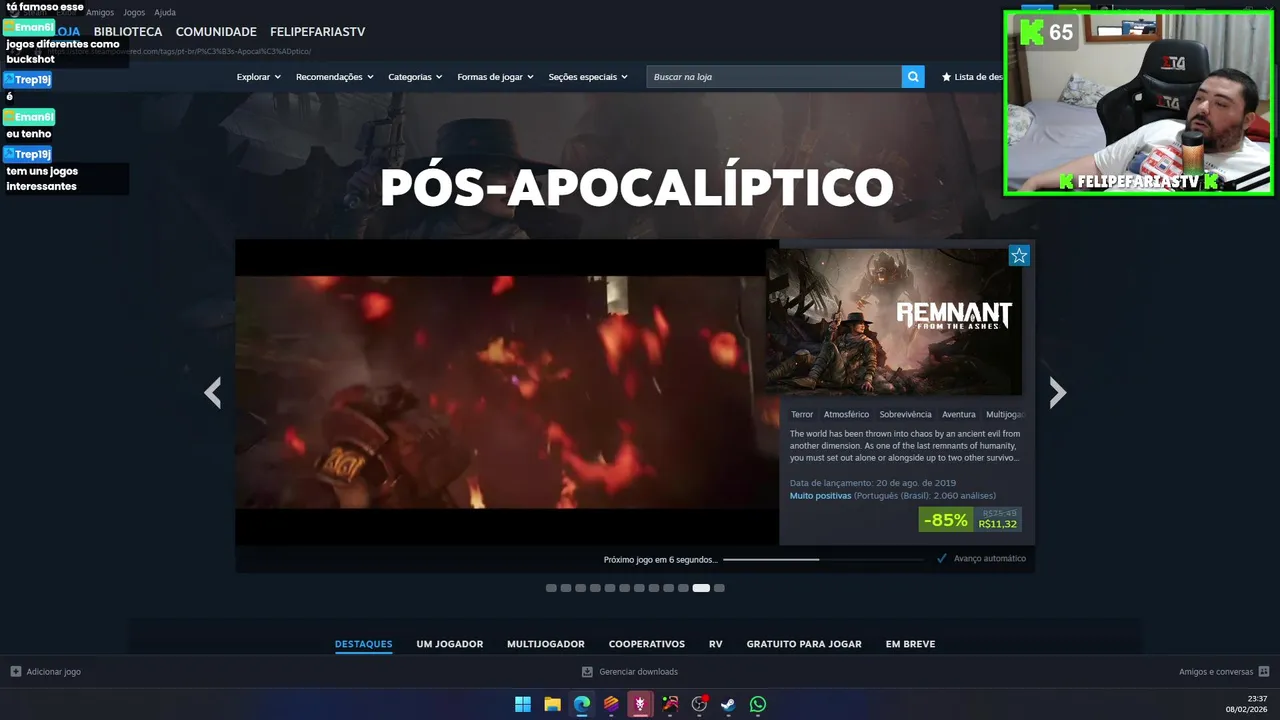Switch to the COOPERATIVOS tab
The height and width of the screenshot is (720, 1280).
click(x=647, y=644)
